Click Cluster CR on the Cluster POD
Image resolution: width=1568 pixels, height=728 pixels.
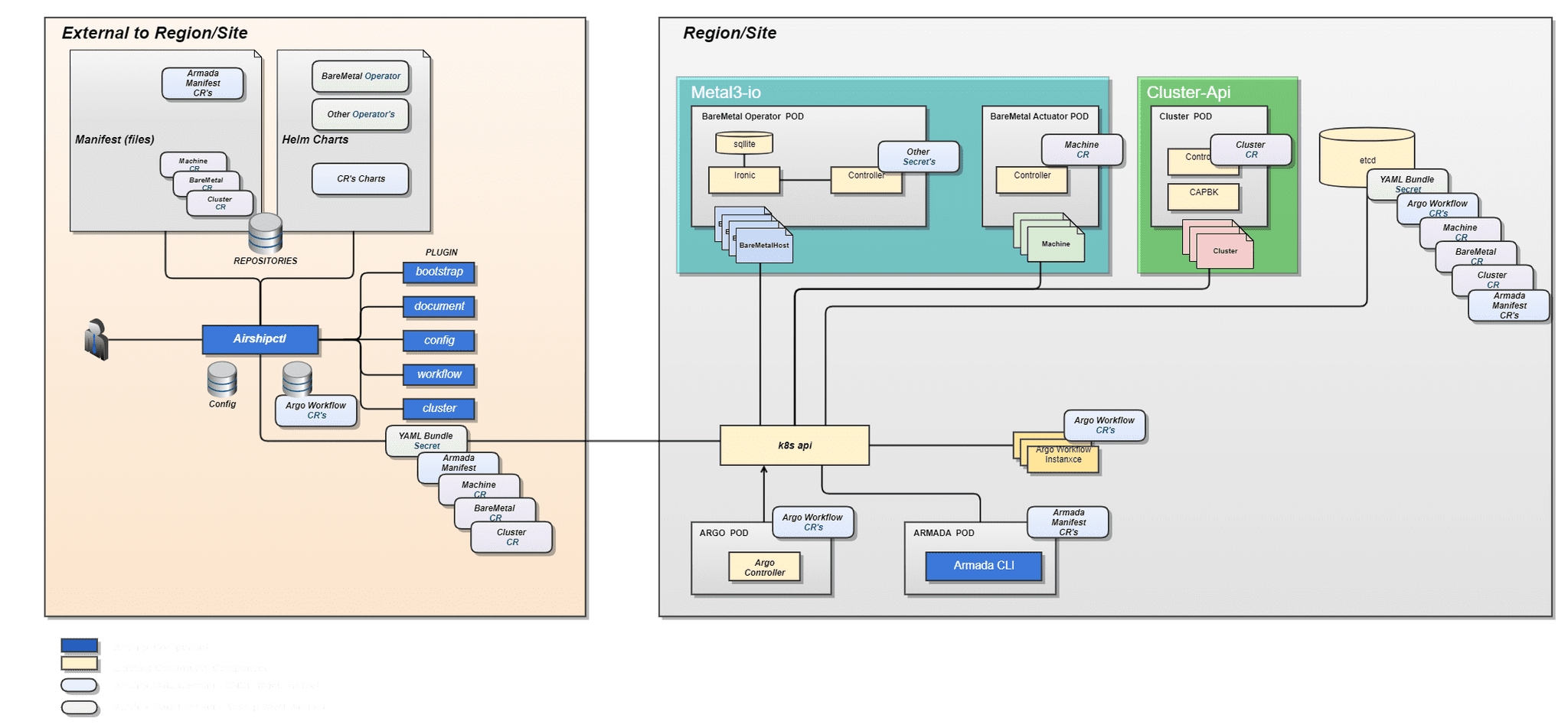pyautogui.click(x=1250, y=149)
